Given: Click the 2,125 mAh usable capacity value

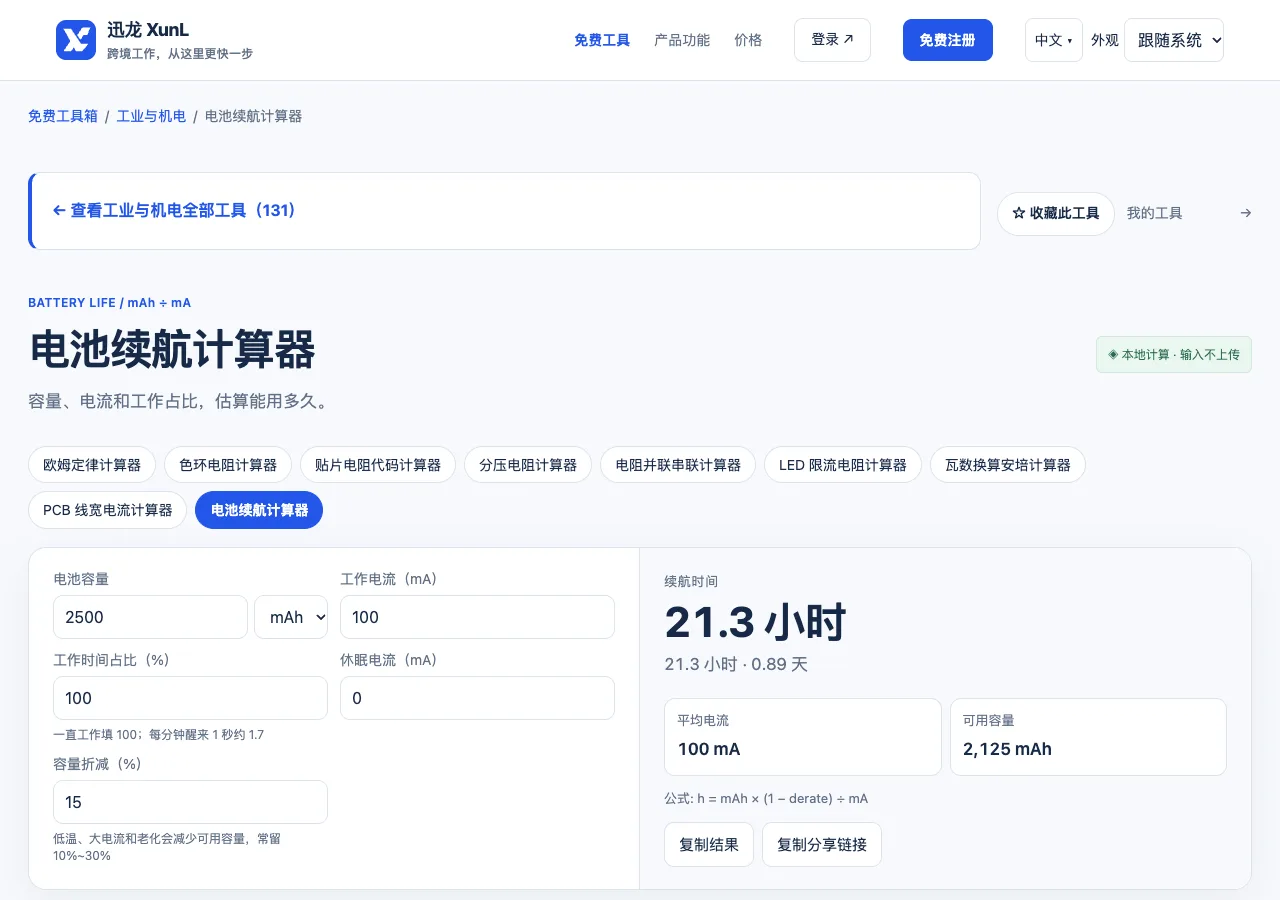Looking at the screenshot, I should tap(1007, 749).
